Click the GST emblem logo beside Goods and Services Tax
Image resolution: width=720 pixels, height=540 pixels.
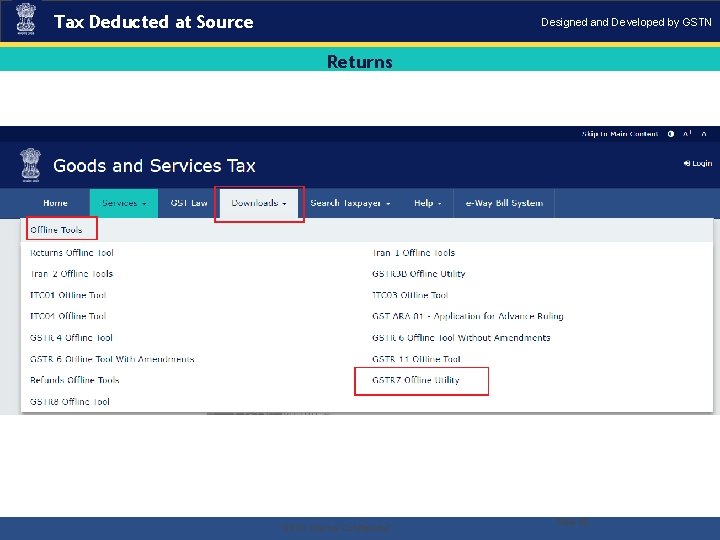point(30,165)
